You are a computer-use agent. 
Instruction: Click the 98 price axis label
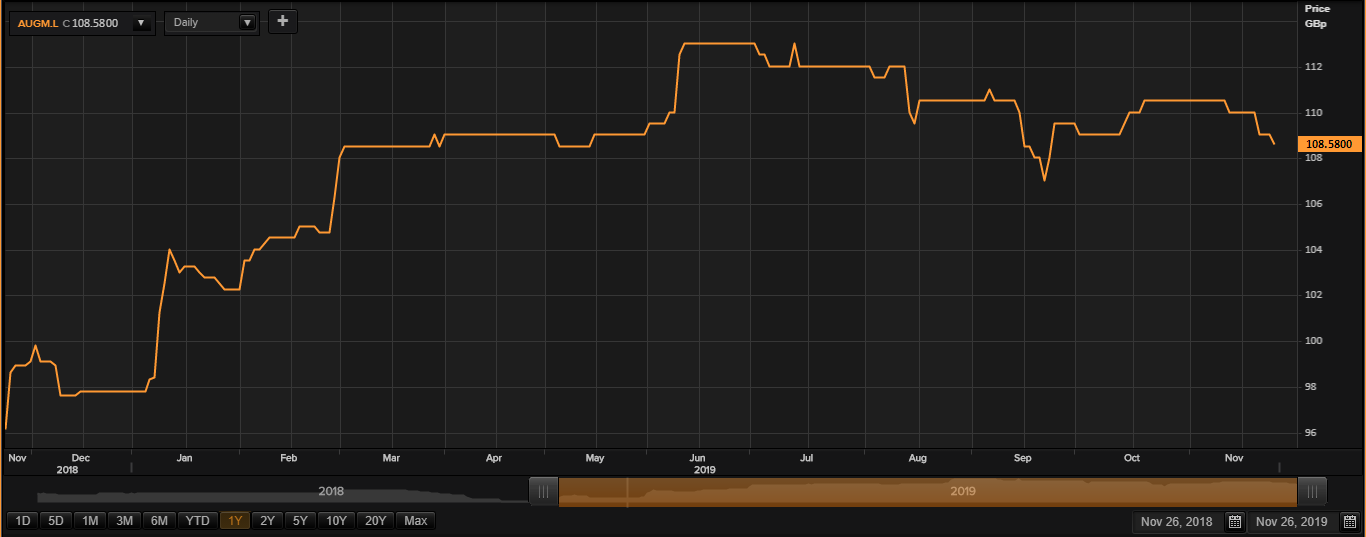(x=1310, y=387)
